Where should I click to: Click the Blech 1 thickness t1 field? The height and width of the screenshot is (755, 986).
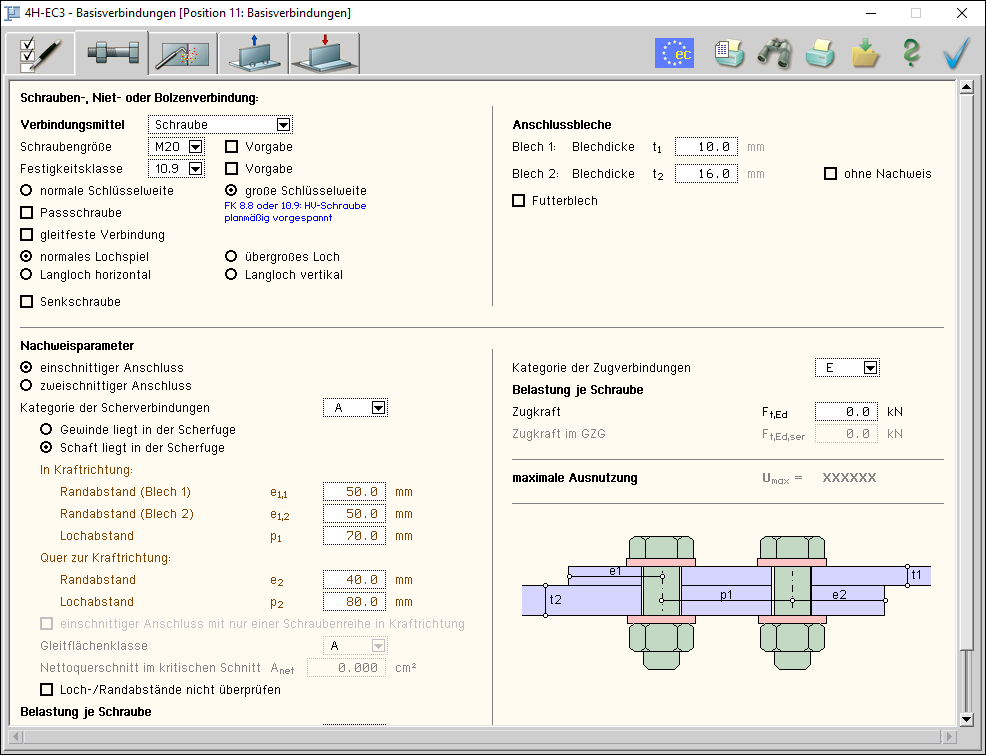click(x=706, y=147)
